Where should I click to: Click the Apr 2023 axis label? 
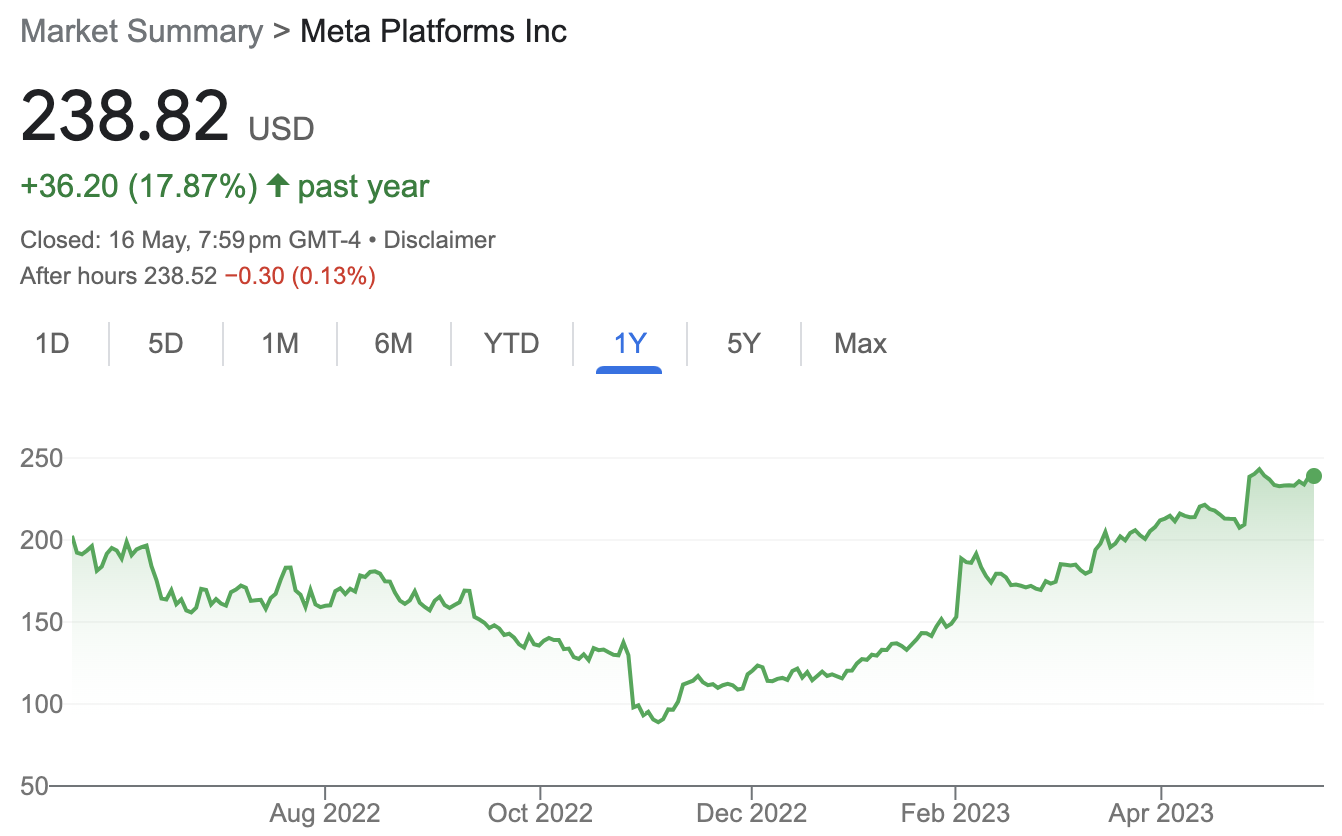pyautogui.click(x=1161, y=813)
